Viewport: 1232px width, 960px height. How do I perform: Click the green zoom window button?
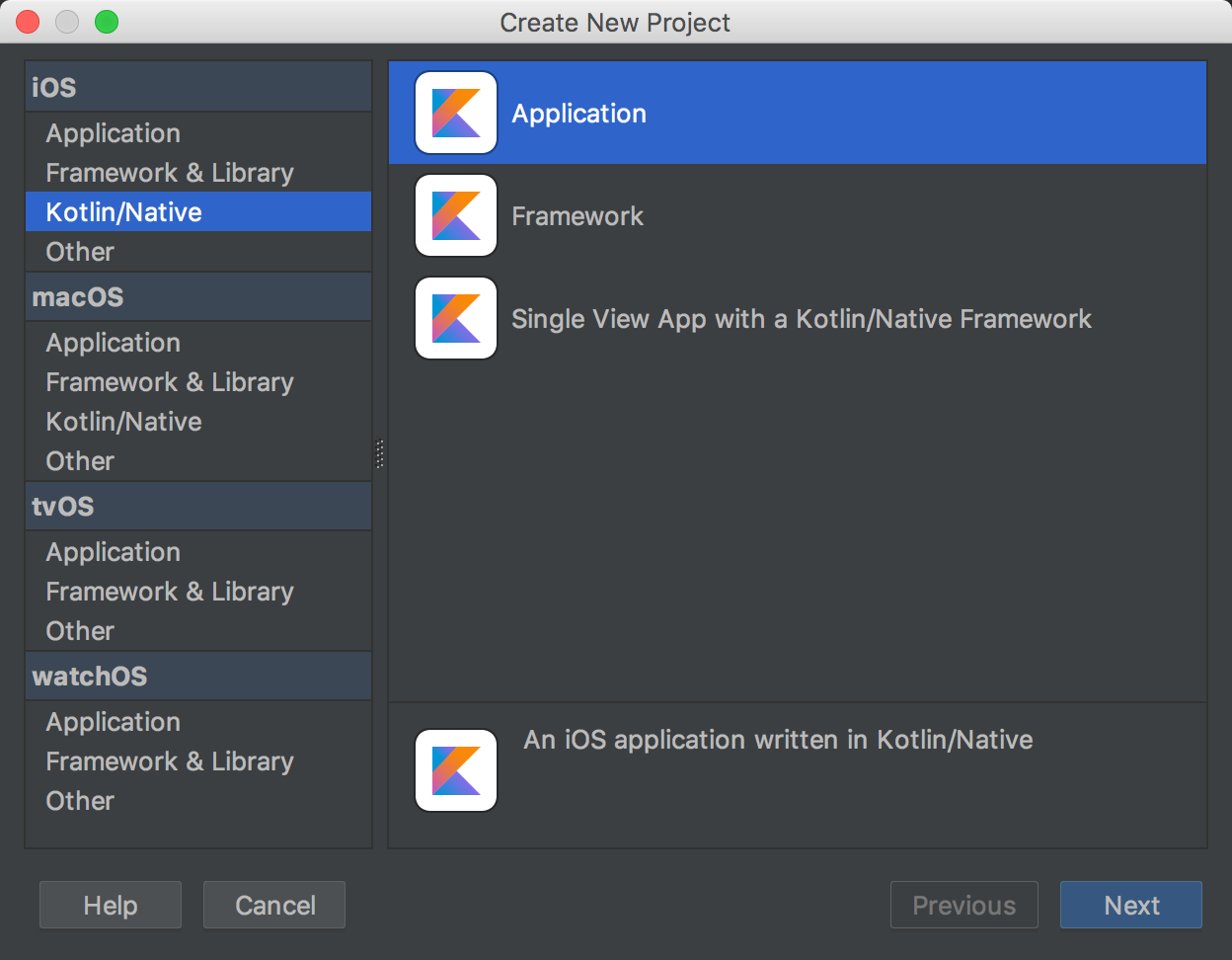coord(107,22)
